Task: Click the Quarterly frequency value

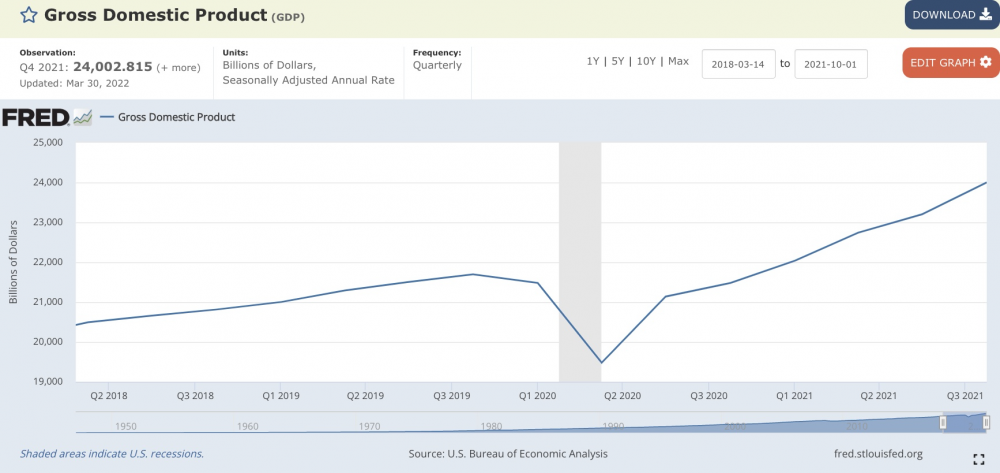Action: pyautogui.click(x=438, y=65)
